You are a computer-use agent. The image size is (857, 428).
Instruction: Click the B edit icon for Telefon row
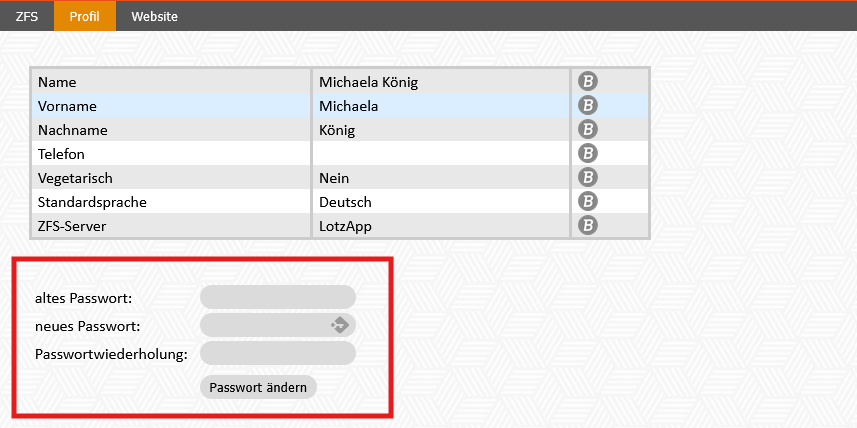click(588, 154)
